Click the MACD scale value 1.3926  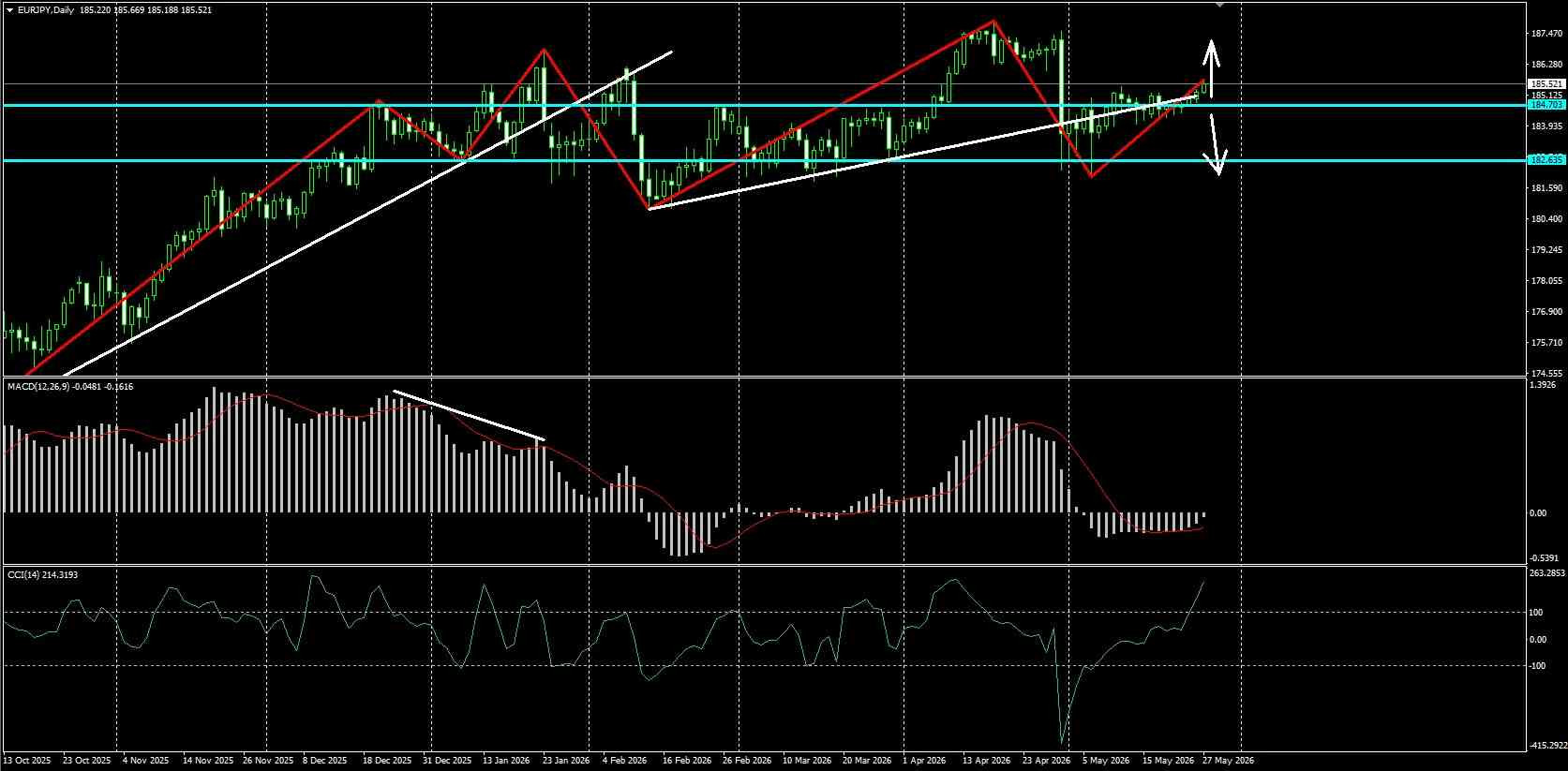(x=1544, y=385)
